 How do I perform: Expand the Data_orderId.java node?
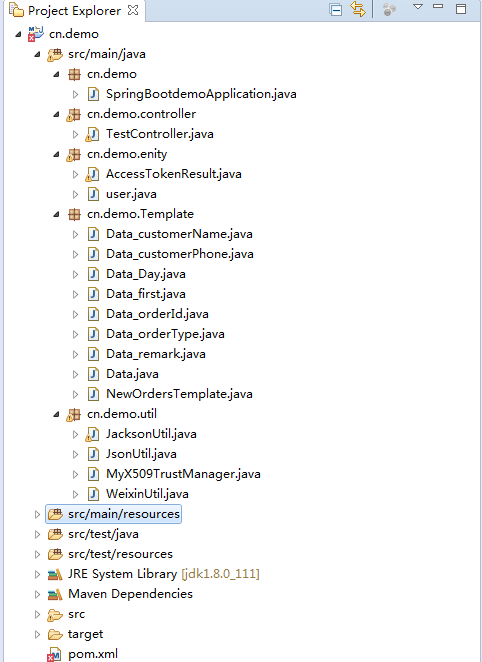76,315
